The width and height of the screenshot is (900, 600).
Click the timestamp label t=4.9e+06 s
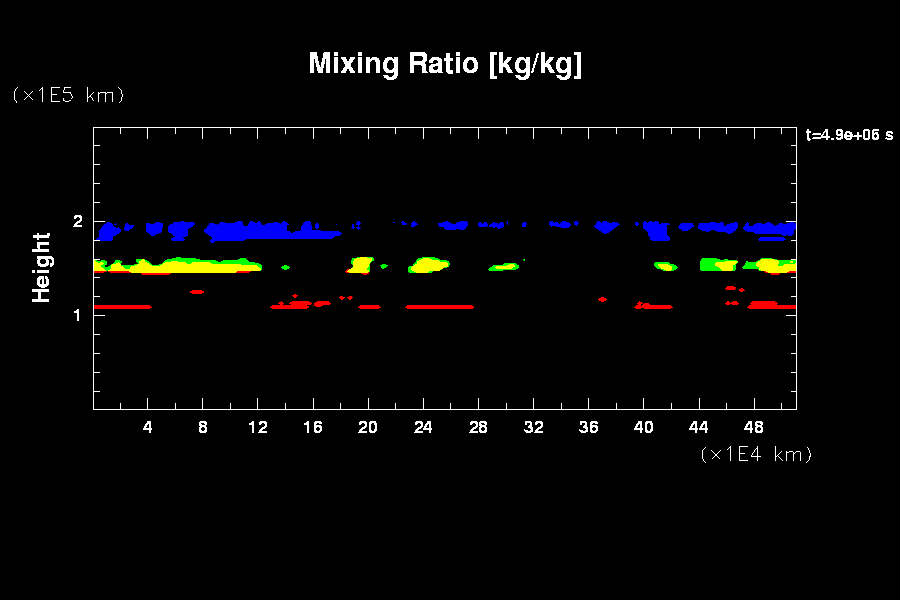coord(849,135)
